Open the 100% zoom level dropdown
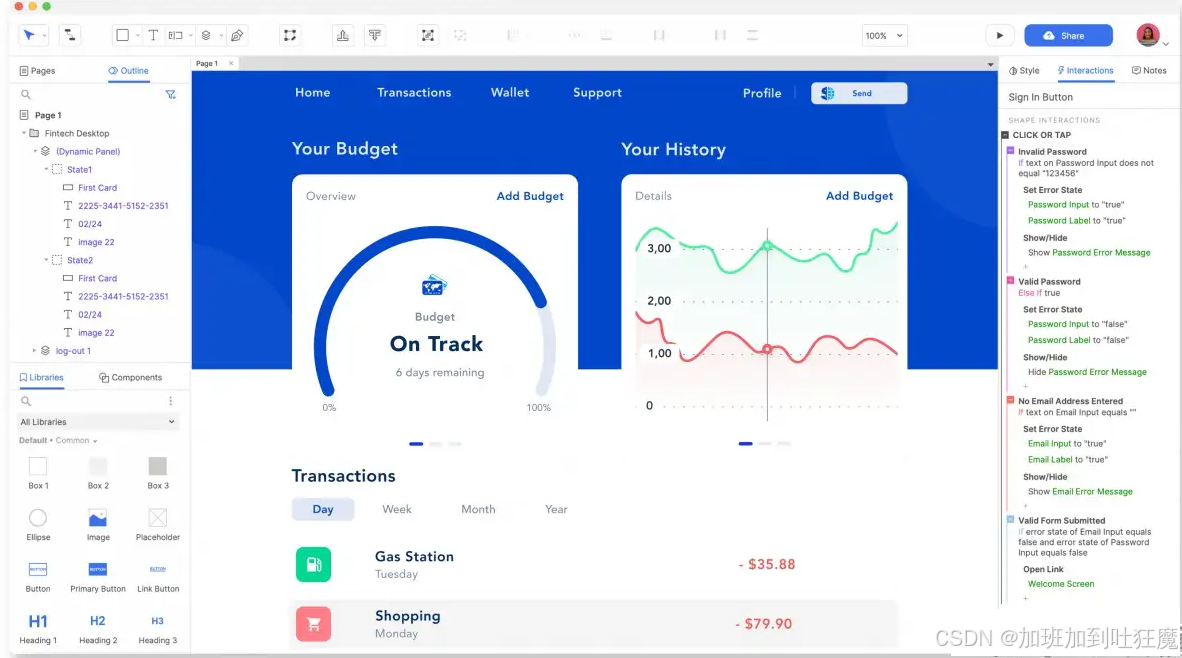 pos(884,35)
